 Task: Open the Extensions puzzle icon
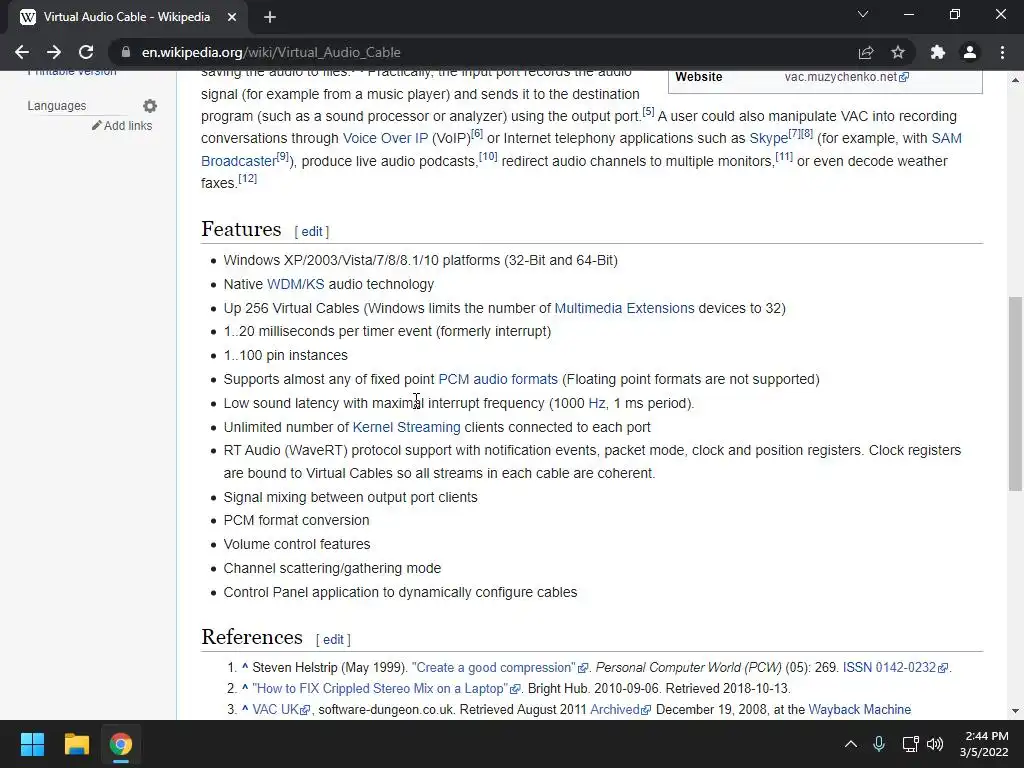938,52
